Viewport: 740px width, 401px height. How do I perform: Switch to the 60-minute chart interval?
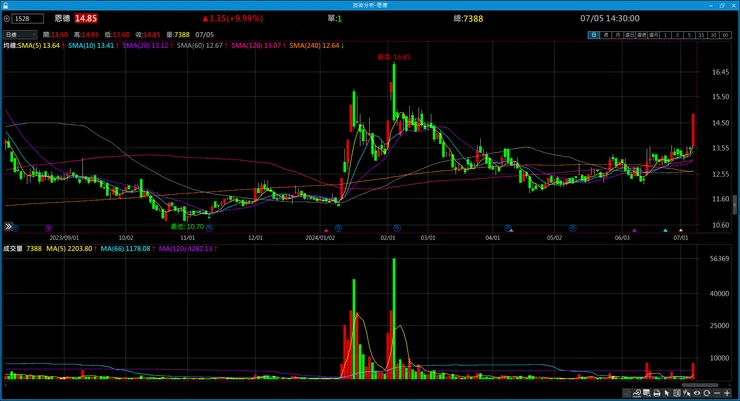point(726,35)
